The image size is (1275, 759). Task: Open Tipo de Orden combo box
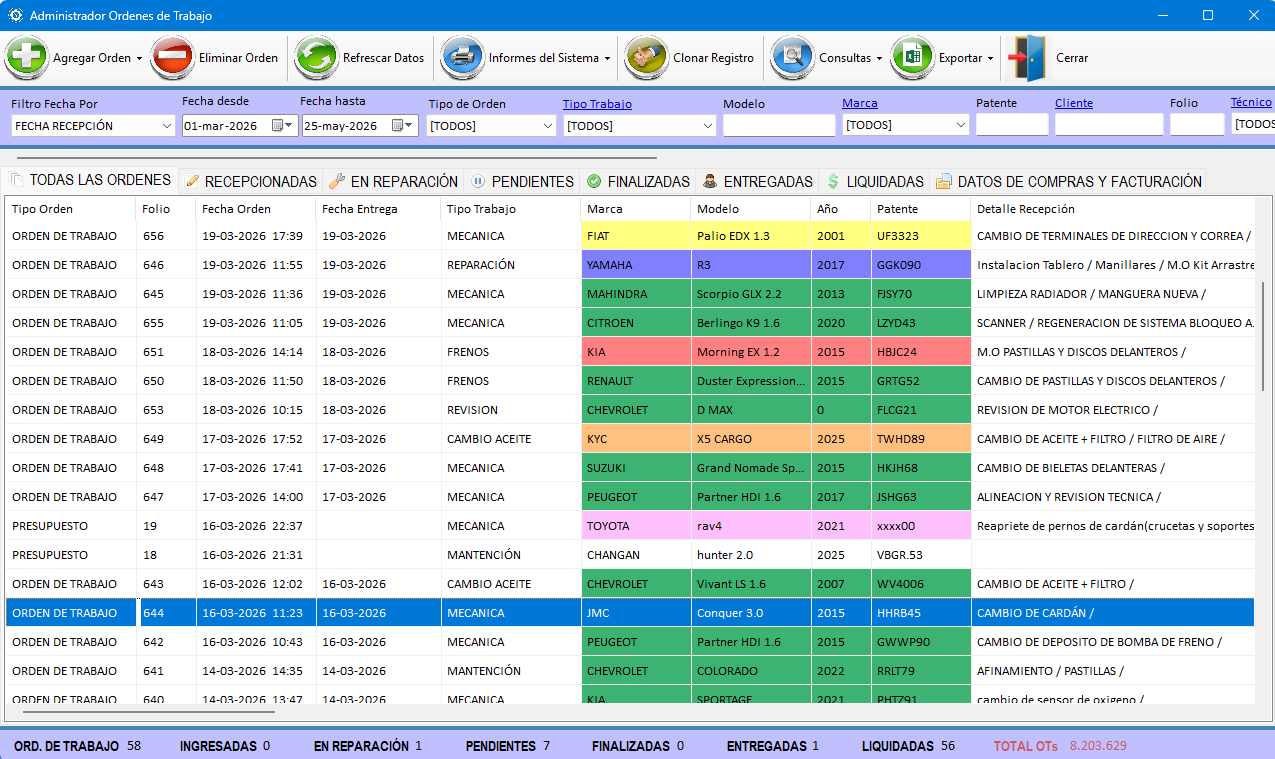click(x=491, y=126)
